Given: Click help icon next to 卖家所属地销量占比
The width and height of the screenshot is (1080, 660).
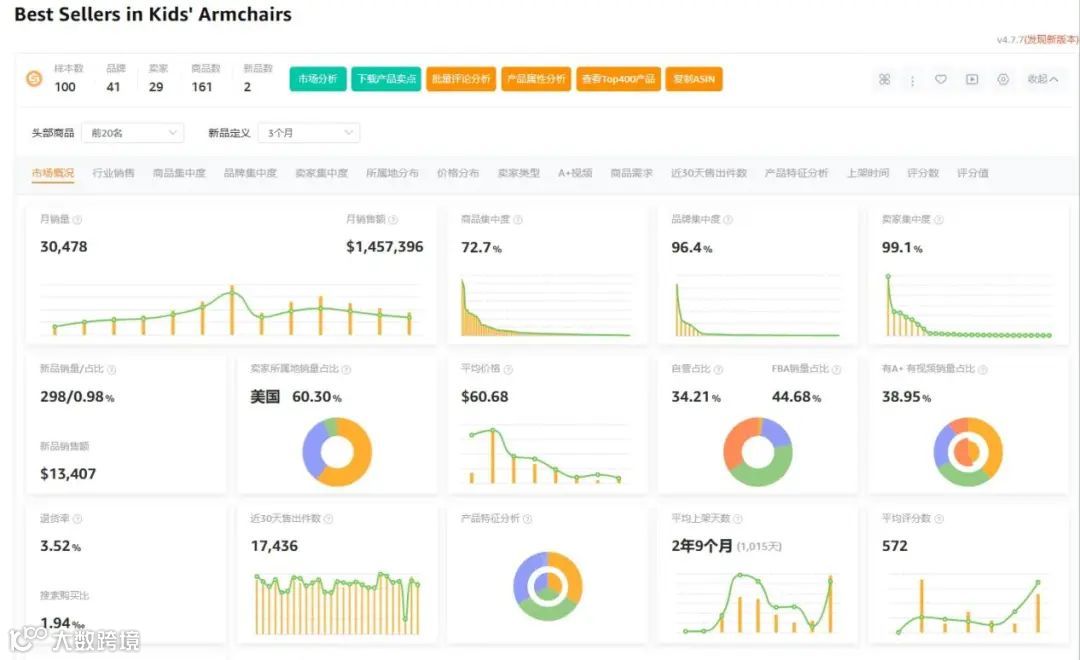Looking at the screenshot, I should (346, 370).
